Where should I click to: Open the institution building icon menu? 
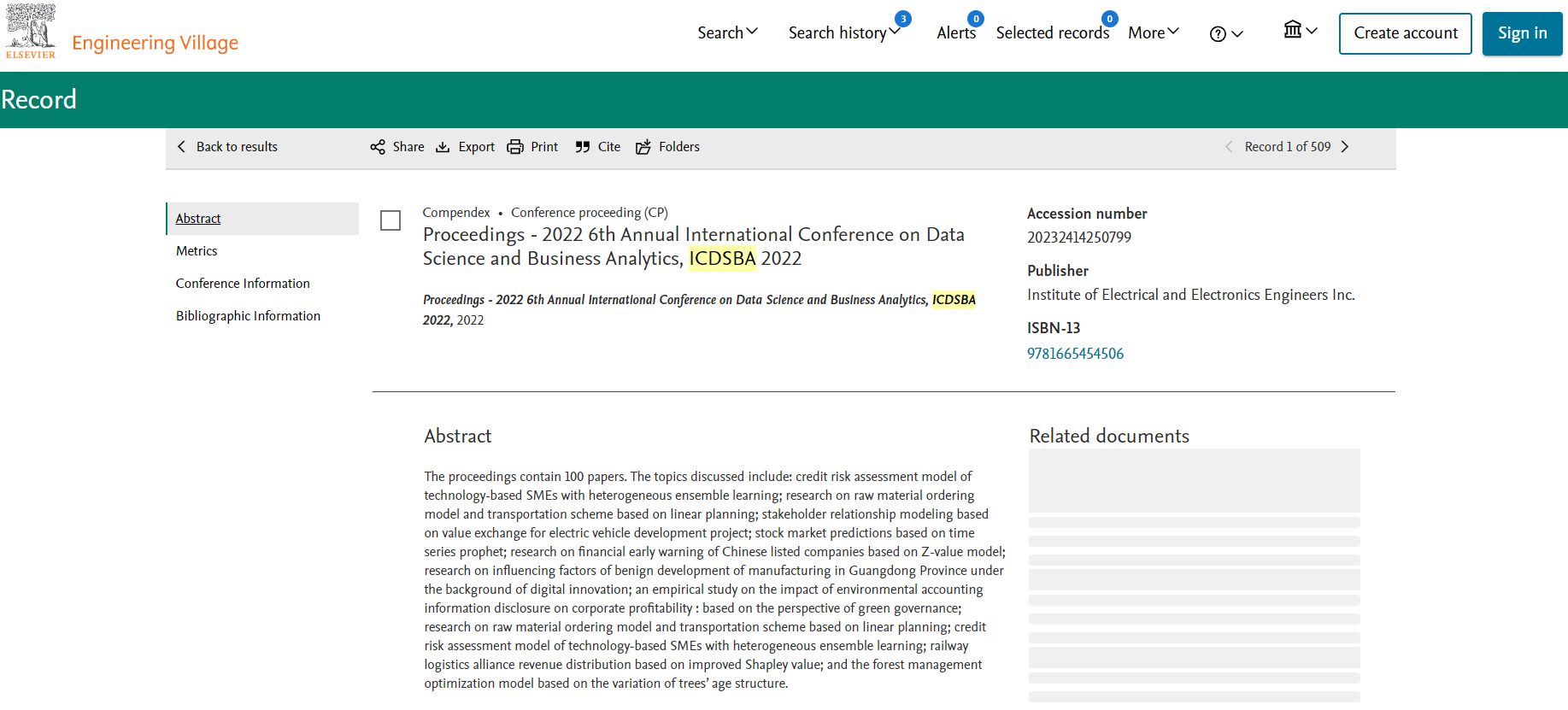coord(1300,31)
